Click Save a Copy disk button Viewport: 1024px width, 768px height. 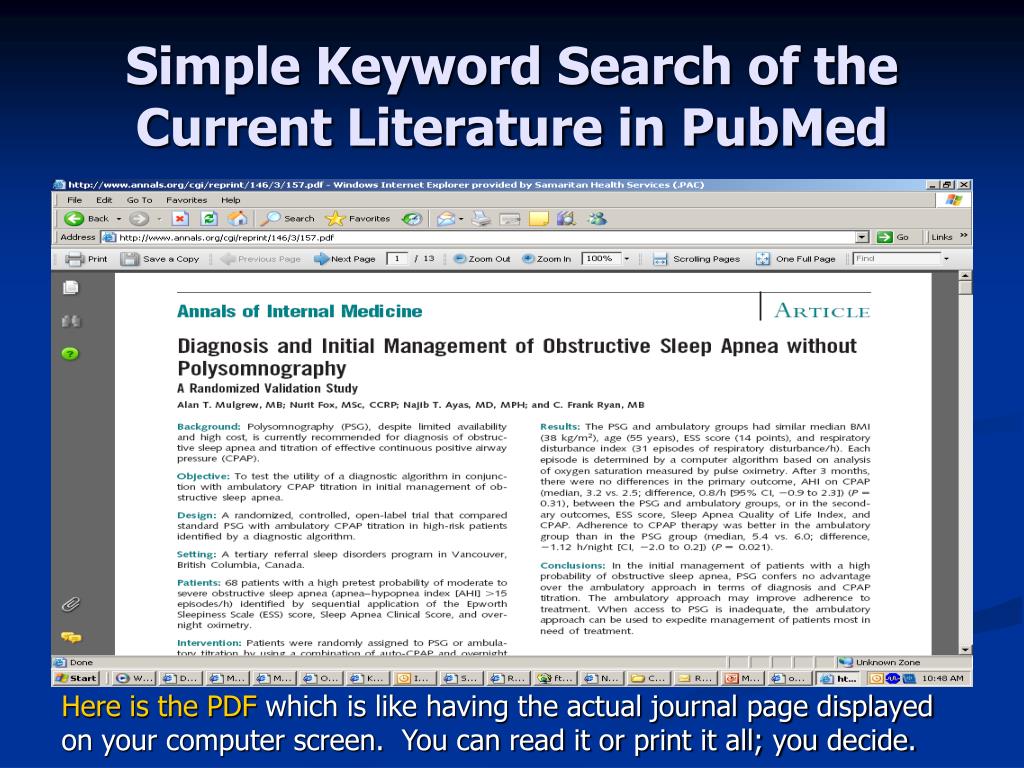pyautogui.click(x=160, y=259)
